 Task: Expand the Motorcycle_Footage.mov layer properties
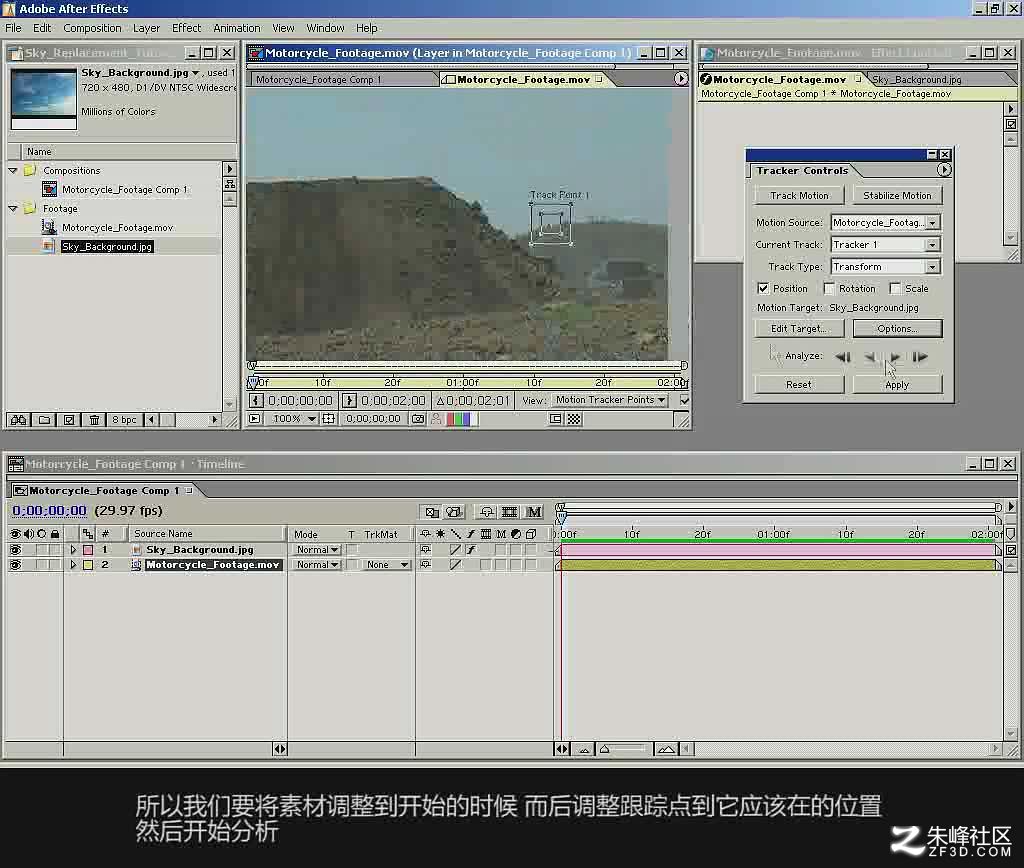point(74,565)
